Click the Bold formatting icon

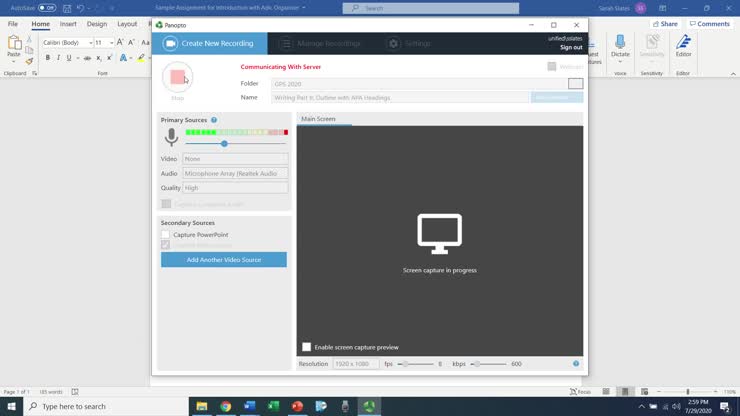tap(46, 58)
